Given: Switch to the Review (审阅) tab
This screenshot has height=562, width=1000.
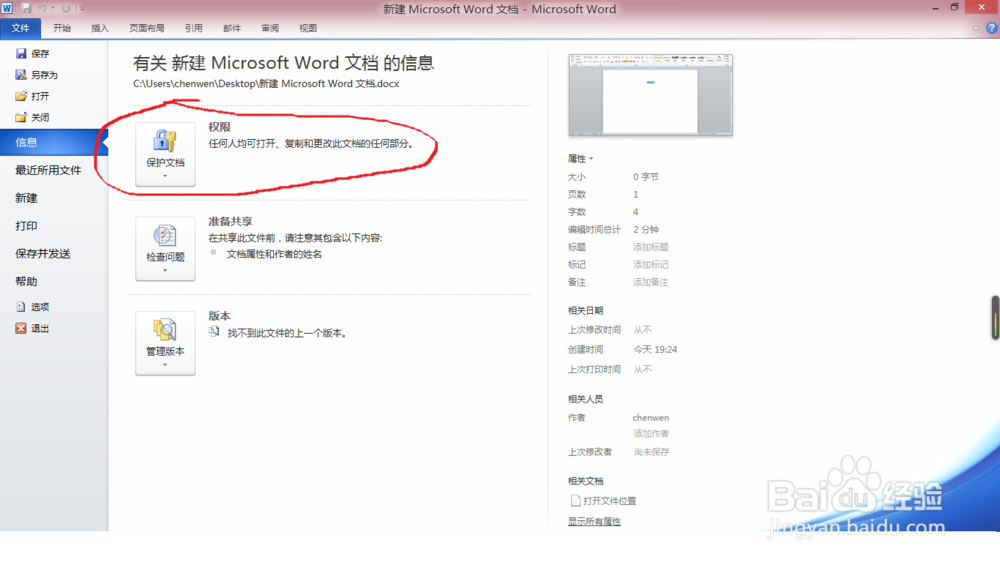Looking at the screenshot, I should coord(270,28).
